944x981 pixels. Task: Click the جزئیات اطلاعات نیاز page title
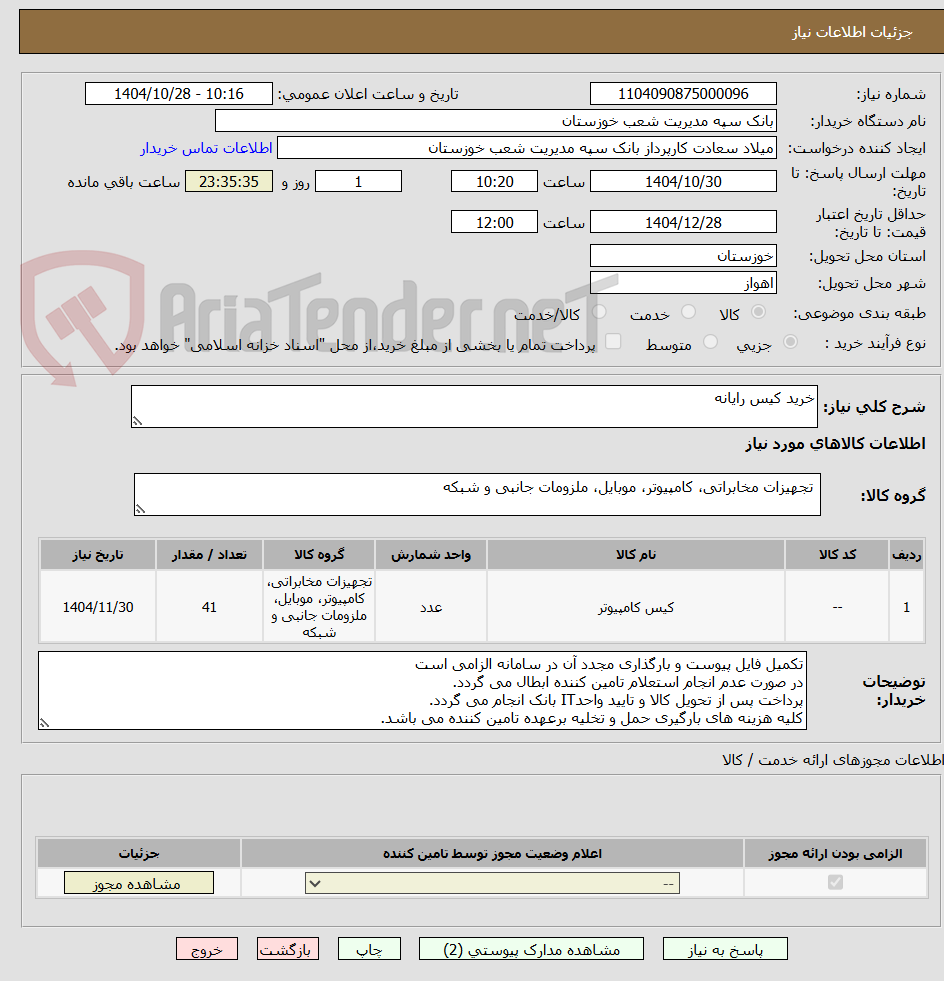pyautogui.click(x=852, y=32)
